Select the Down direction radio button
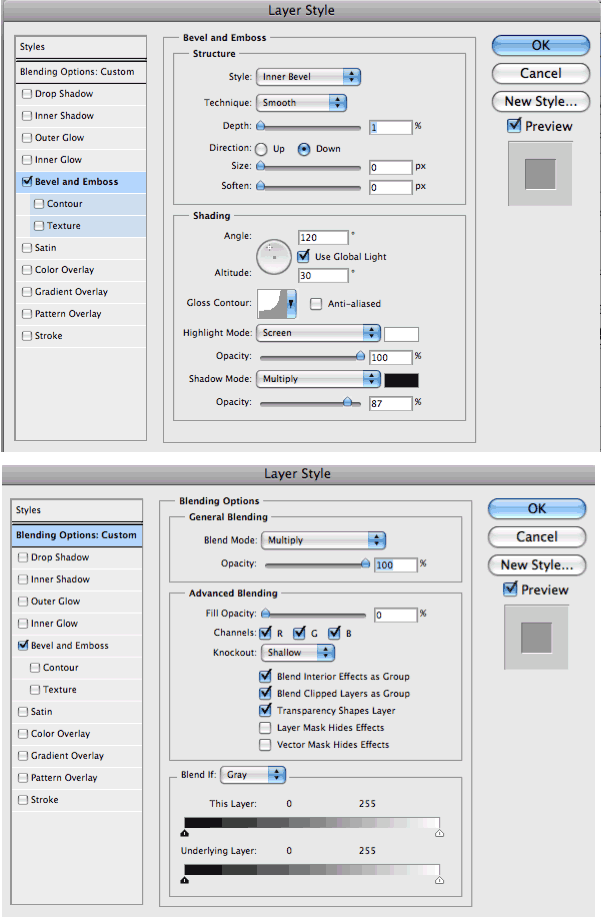The height and width of the screenshot is (917, 601). 304,149
